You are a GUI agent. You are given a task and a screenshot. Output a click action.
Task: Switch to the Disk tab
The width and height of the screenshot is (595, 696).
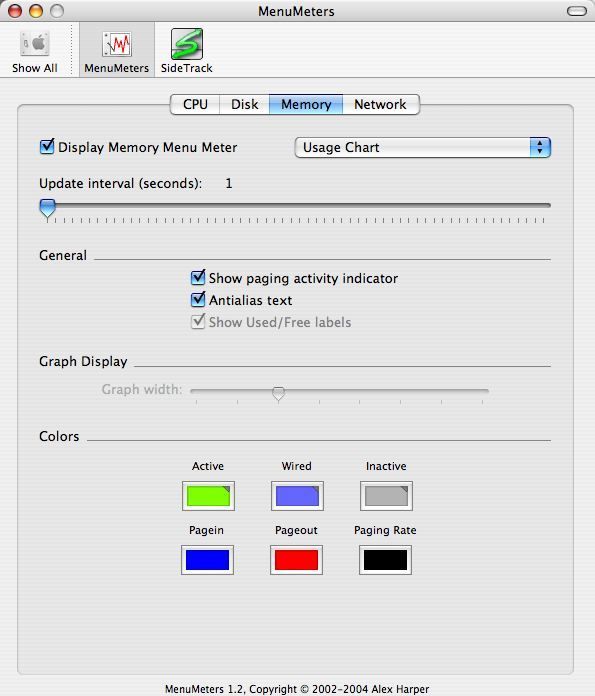coord(244,104)
